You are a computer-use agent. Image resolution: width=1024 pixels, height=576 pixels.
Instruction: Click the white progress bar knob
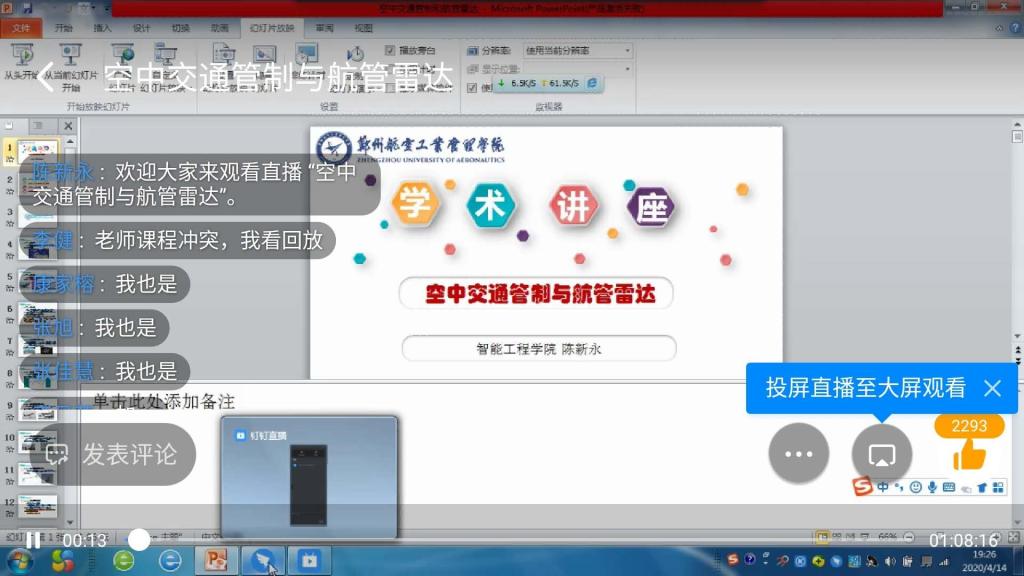138,539
